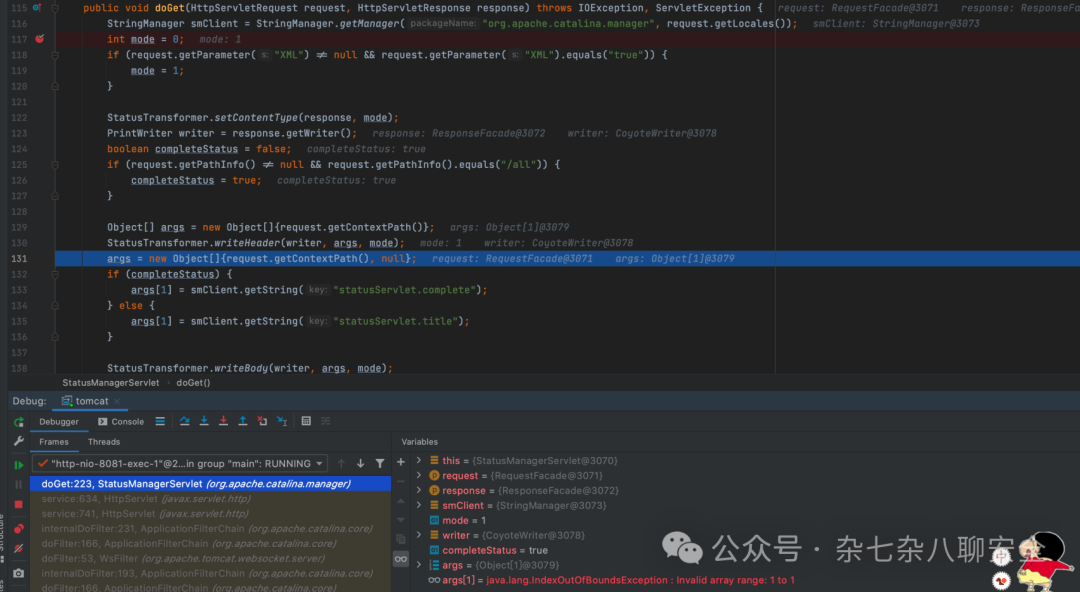Move watch up in Variables panel

click(x=401, y=501)
